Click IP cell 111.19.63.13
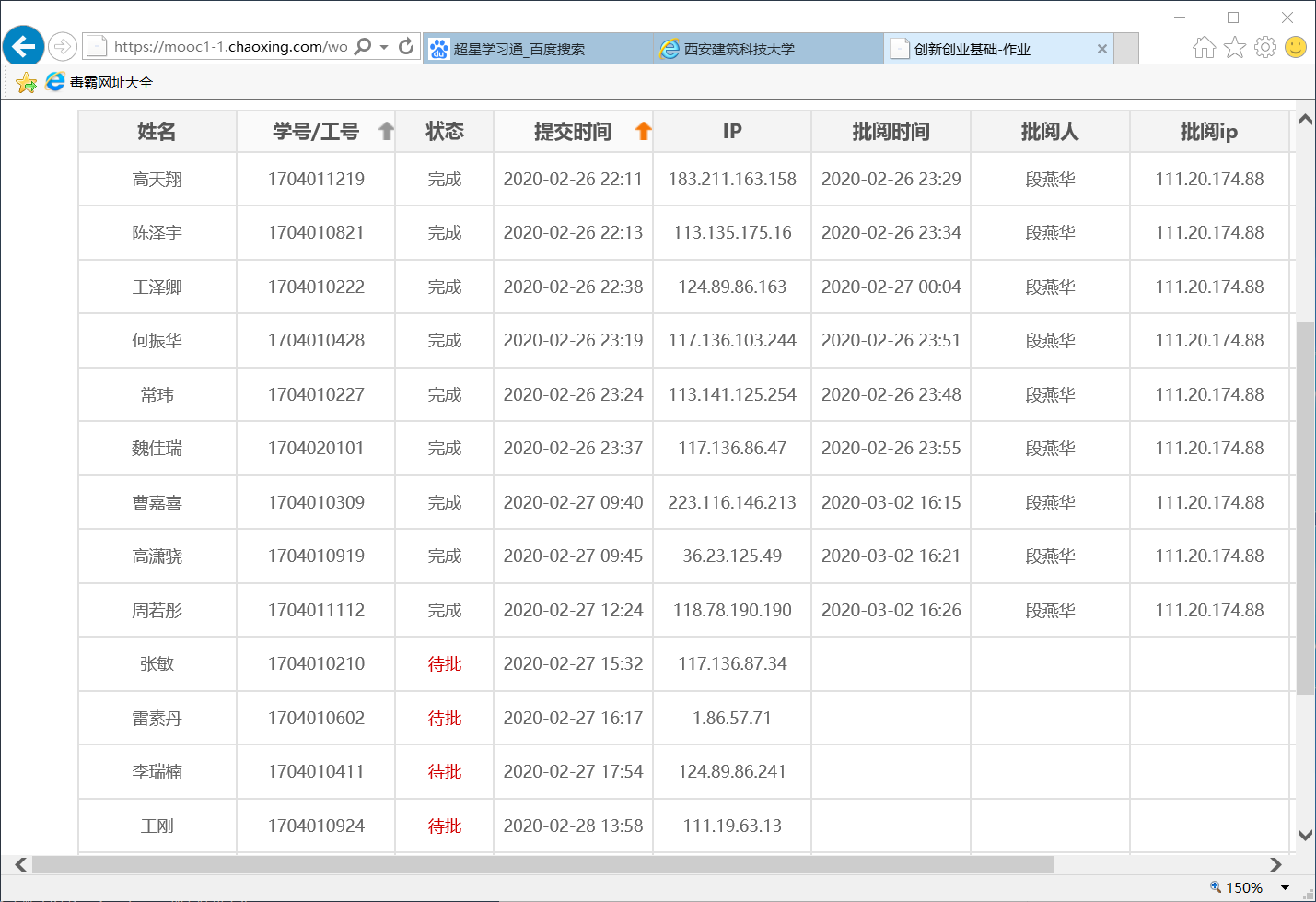This screenshot has width=1316, height=902. [x=732, y=826]
